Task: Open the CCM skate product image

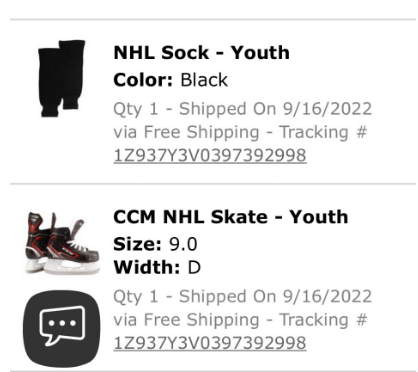Action: [62, 243]
